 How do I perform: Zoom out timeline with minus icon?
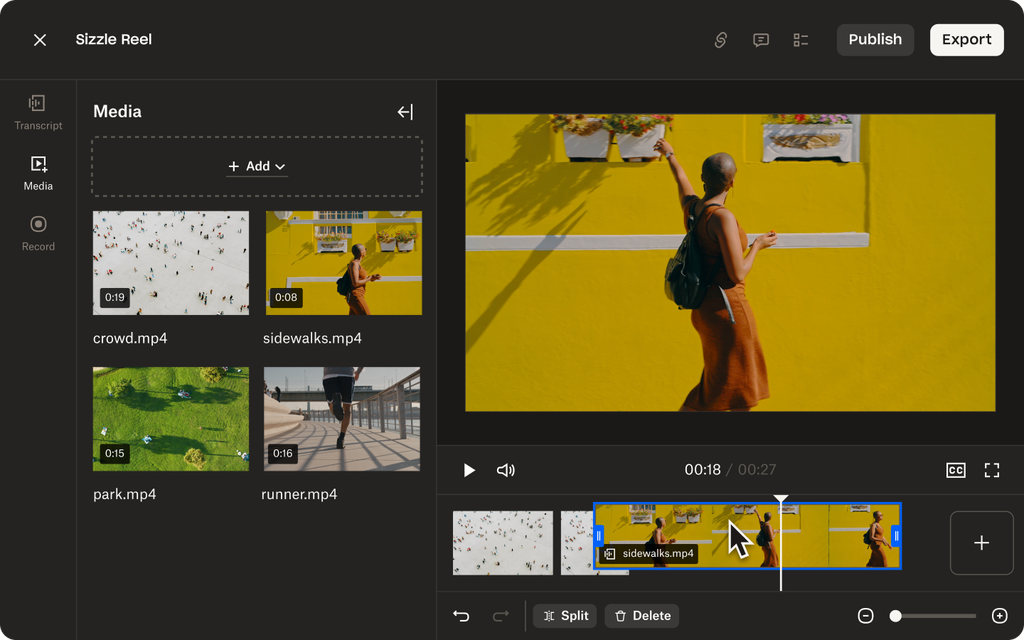pyautogui.click(x=866, y=616)
